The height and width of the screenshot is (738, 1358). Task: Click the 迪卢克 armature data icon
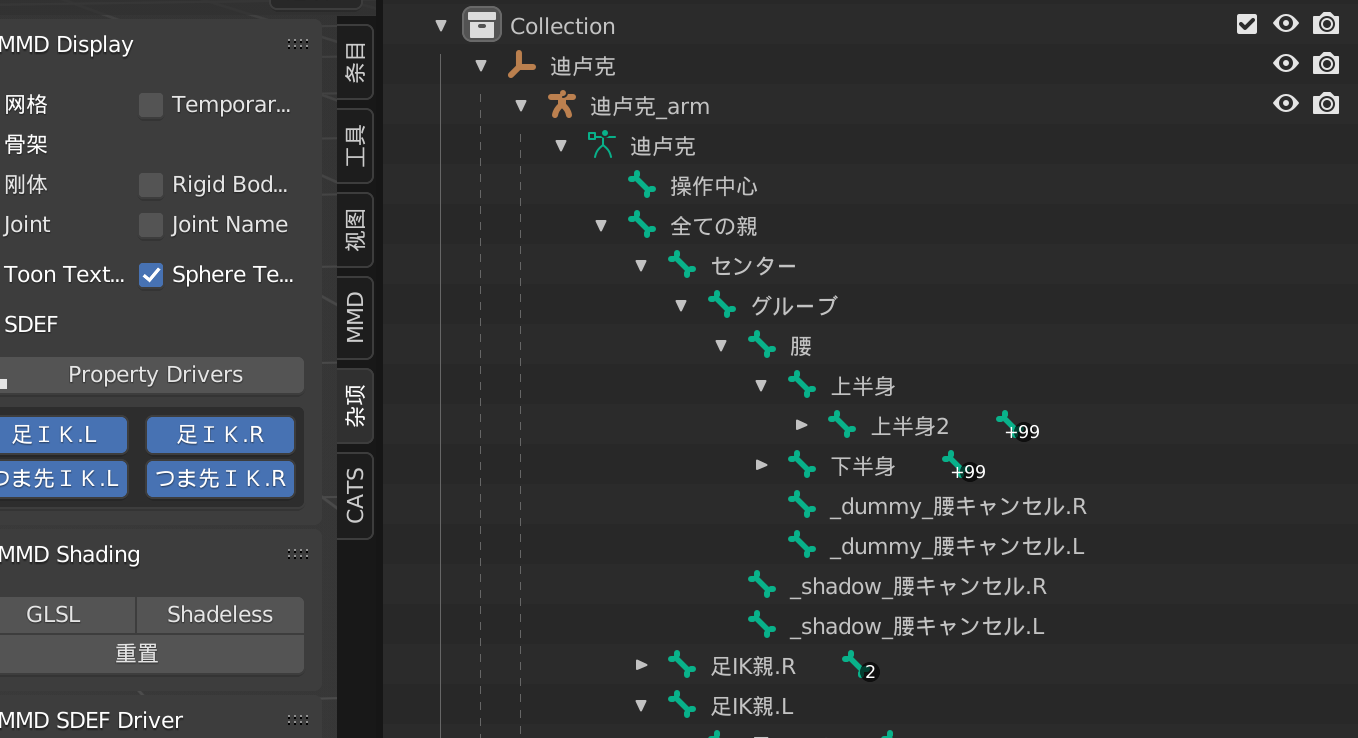[x=601, y=145]
